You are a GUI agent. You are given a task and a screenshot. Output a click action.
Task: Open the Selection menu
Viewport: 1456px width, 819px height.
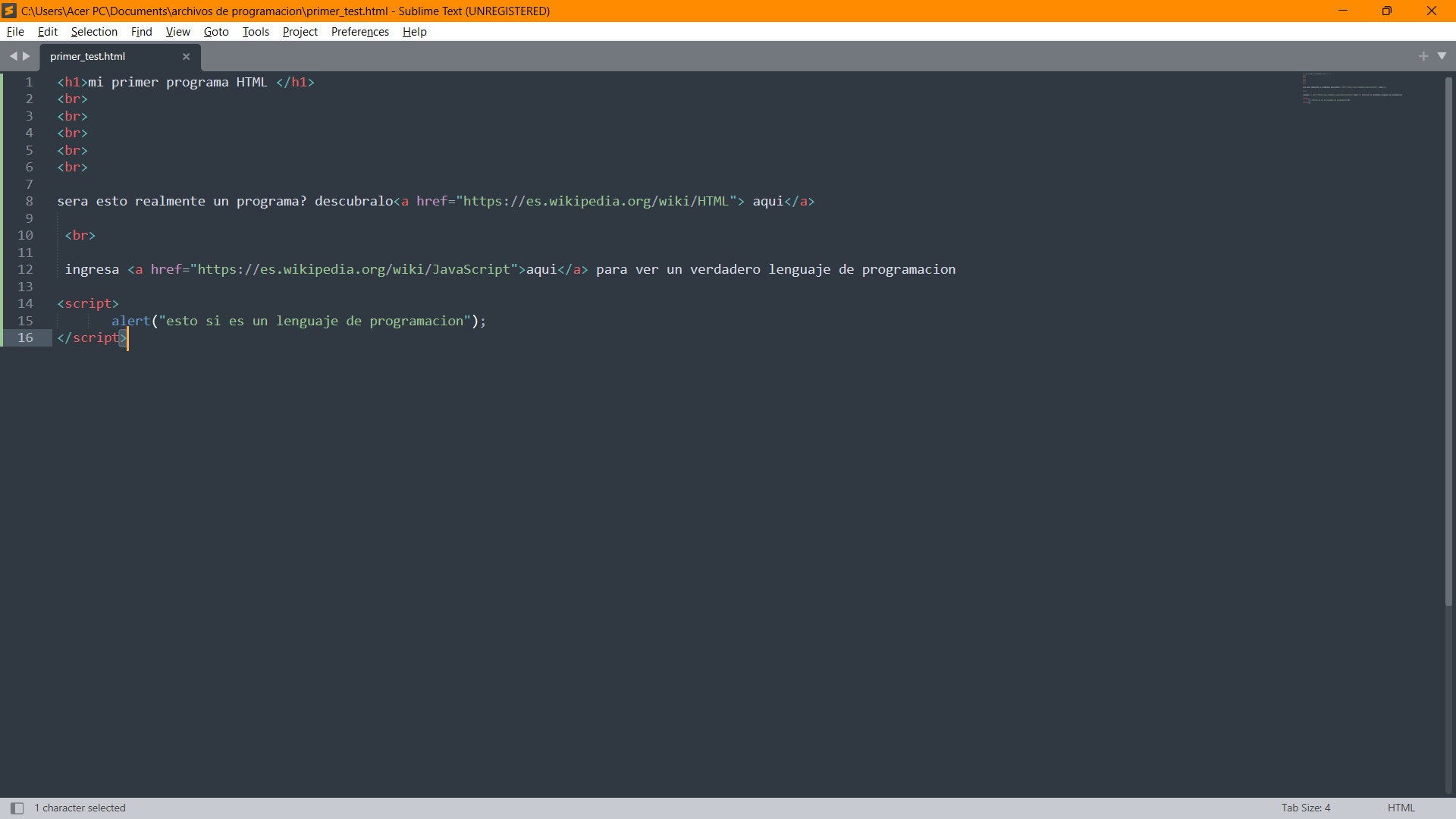94,32
